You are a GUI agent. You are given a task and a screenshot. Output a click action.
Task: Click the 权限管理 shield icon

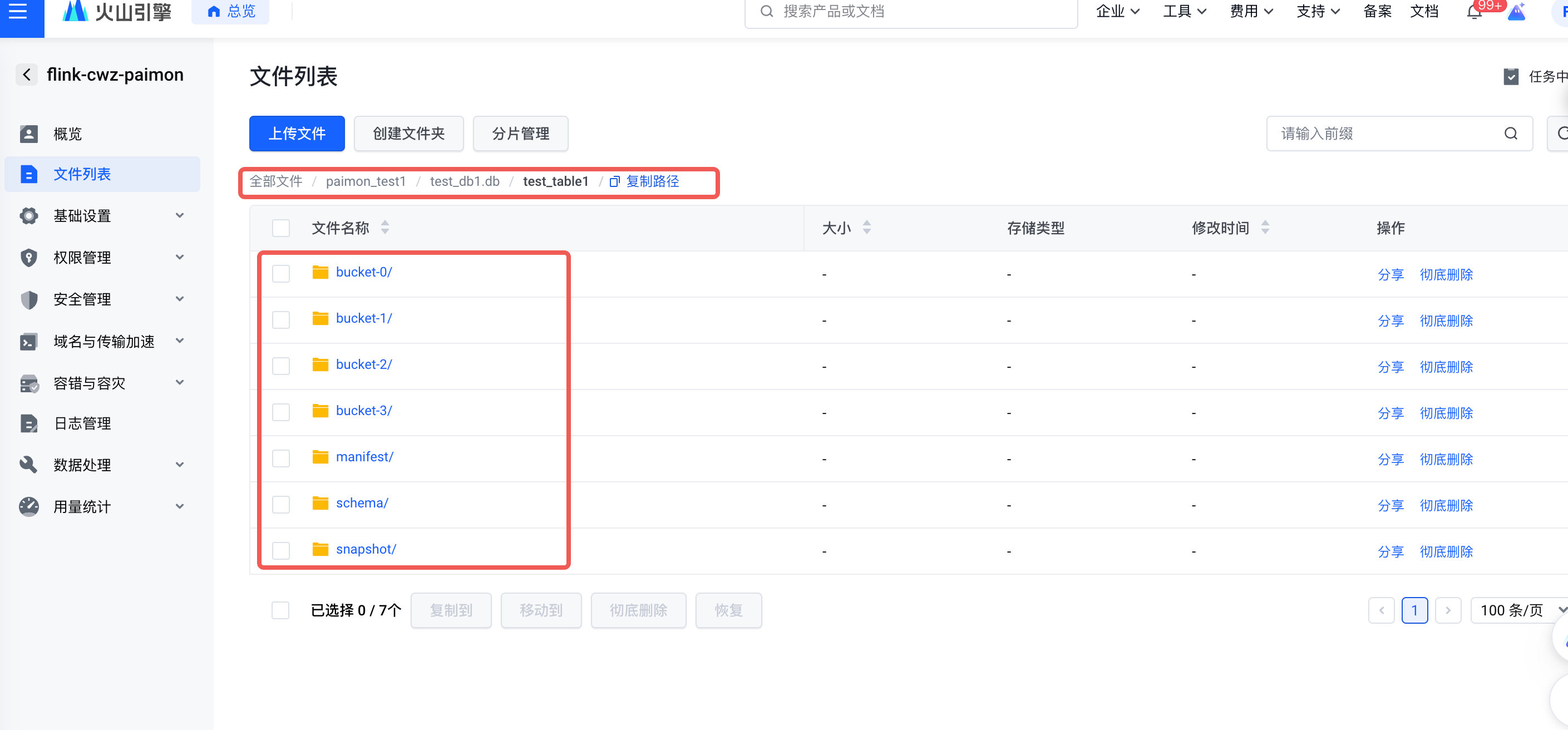coord(28,258)
